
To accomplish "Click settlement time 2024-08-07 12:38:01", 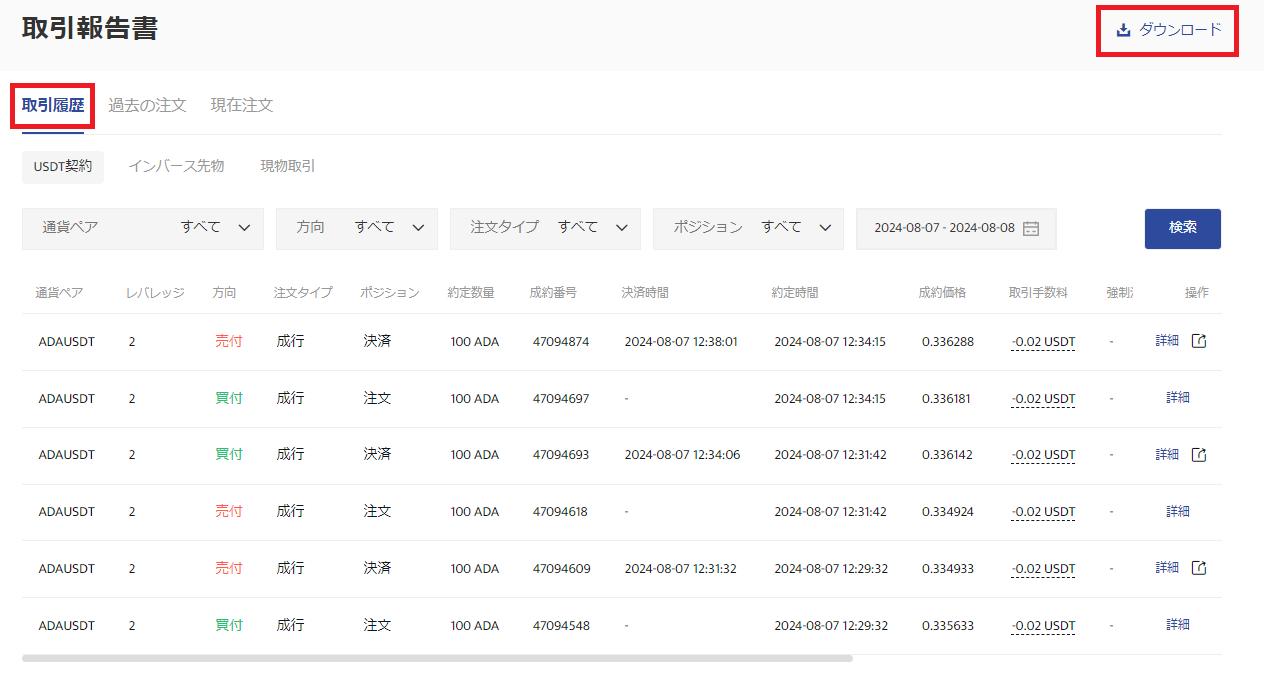I will click(x=681, y=342).
